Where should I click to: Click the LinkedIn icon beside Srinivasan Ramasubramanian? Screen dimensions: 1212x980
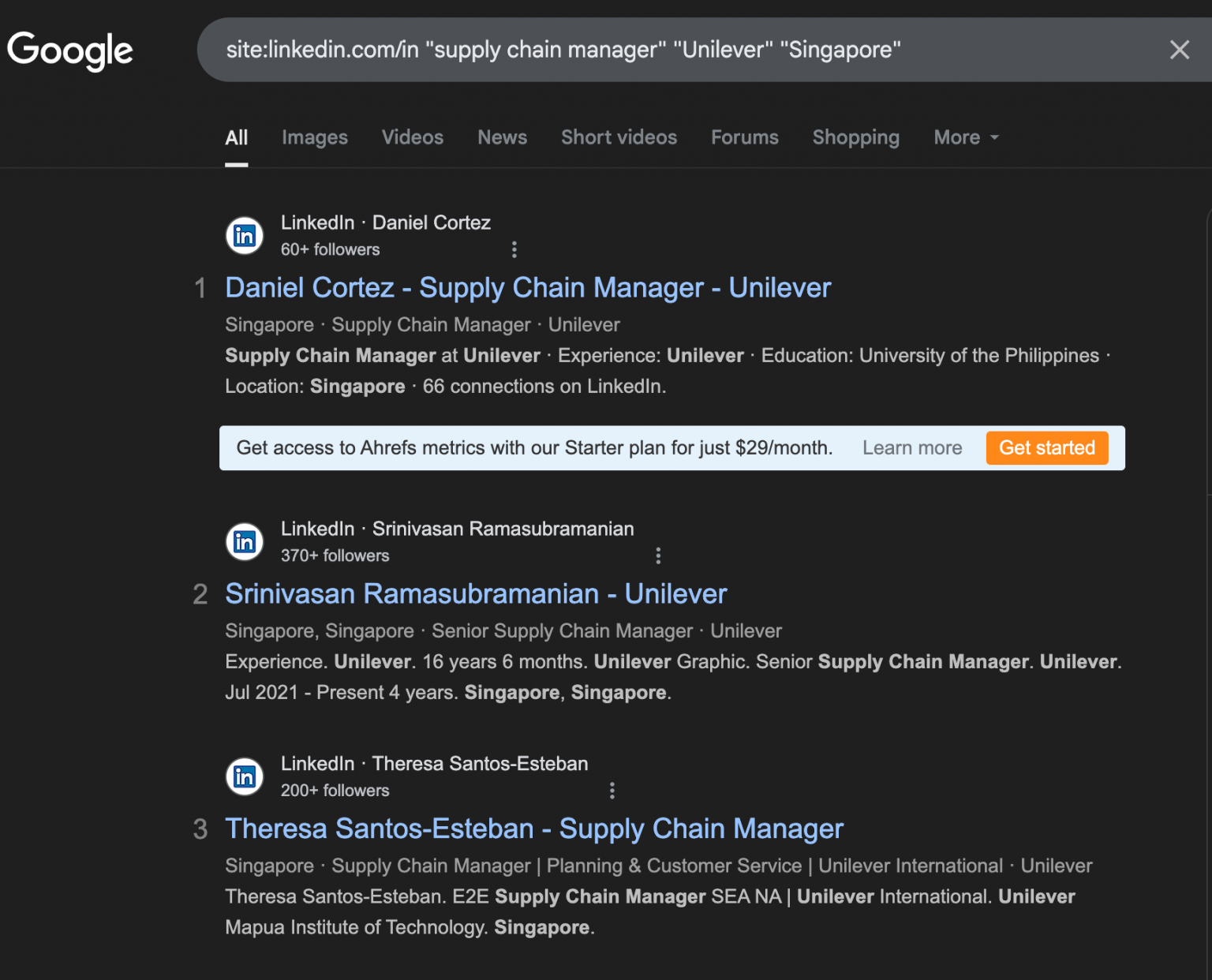pos(245,541)
